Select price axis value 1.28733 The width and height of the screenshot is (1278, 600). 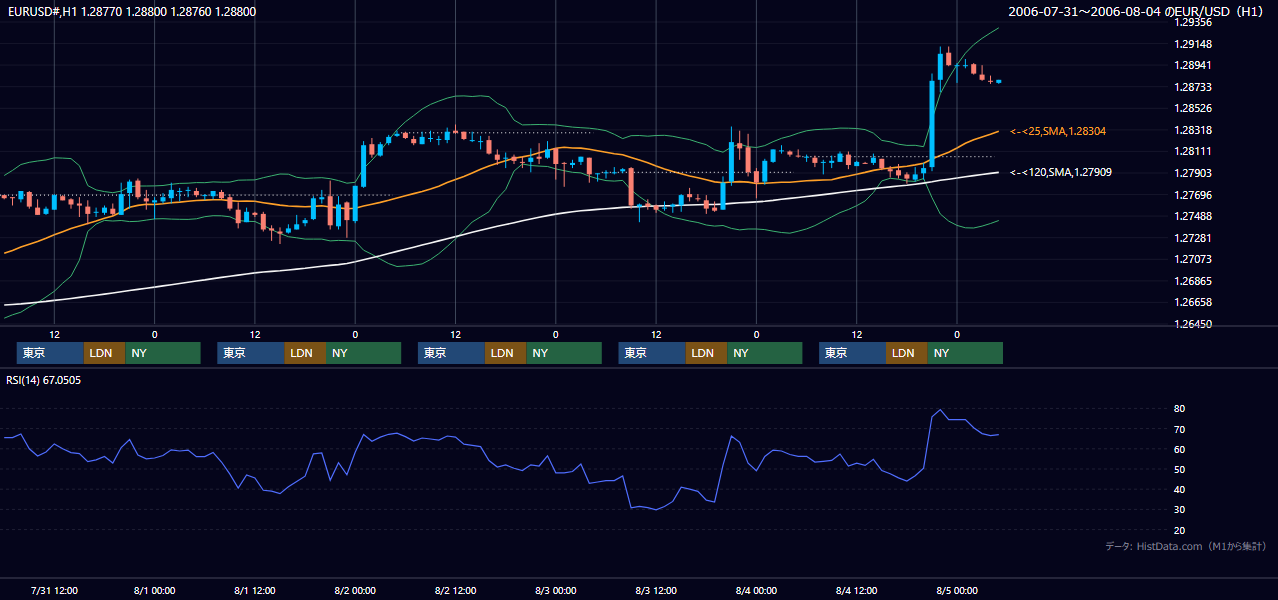click(x=1194, y=87)
